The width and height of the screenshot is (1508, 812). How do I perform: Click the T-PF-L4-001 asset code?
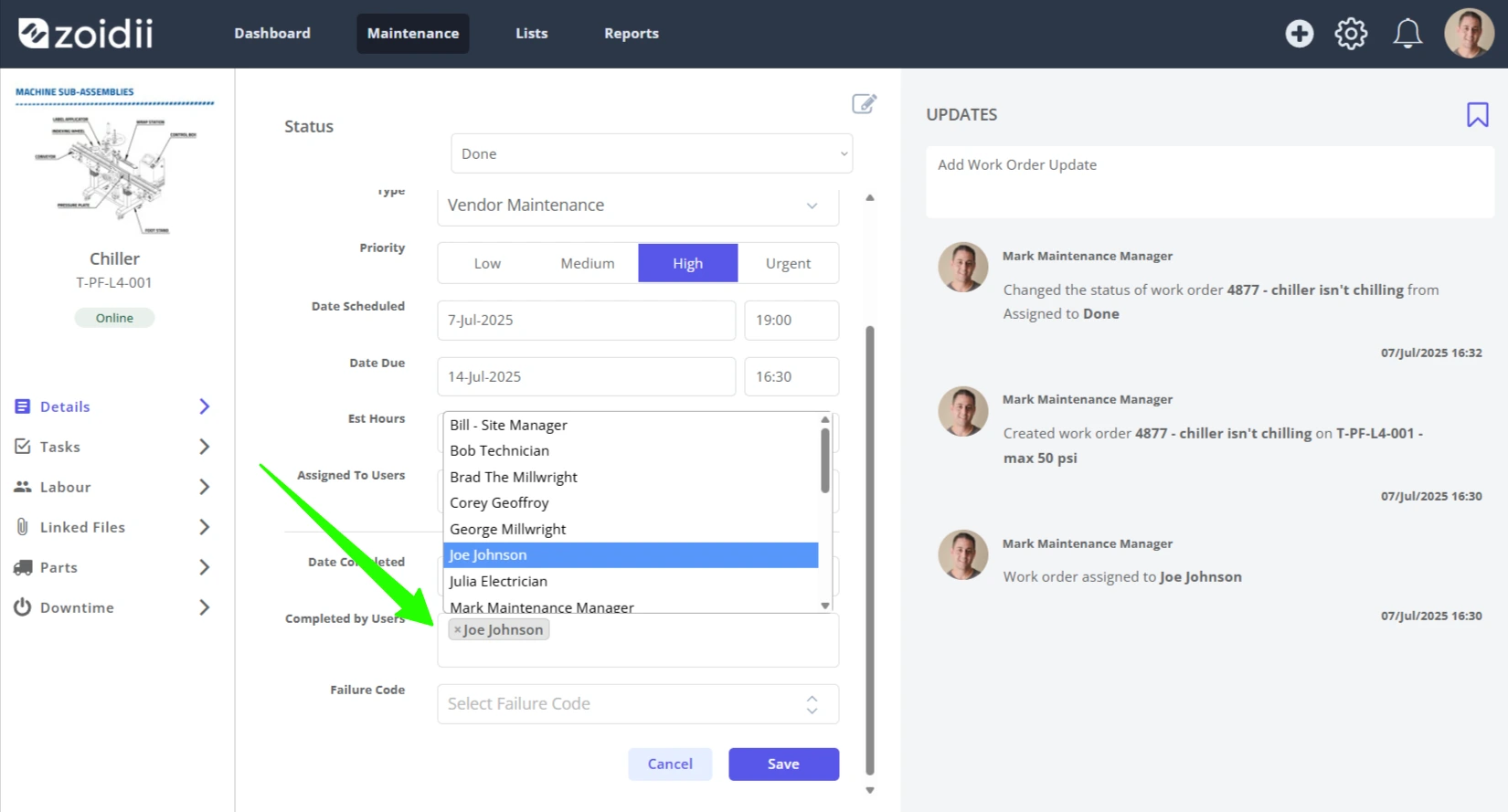(x=114, y=283)
